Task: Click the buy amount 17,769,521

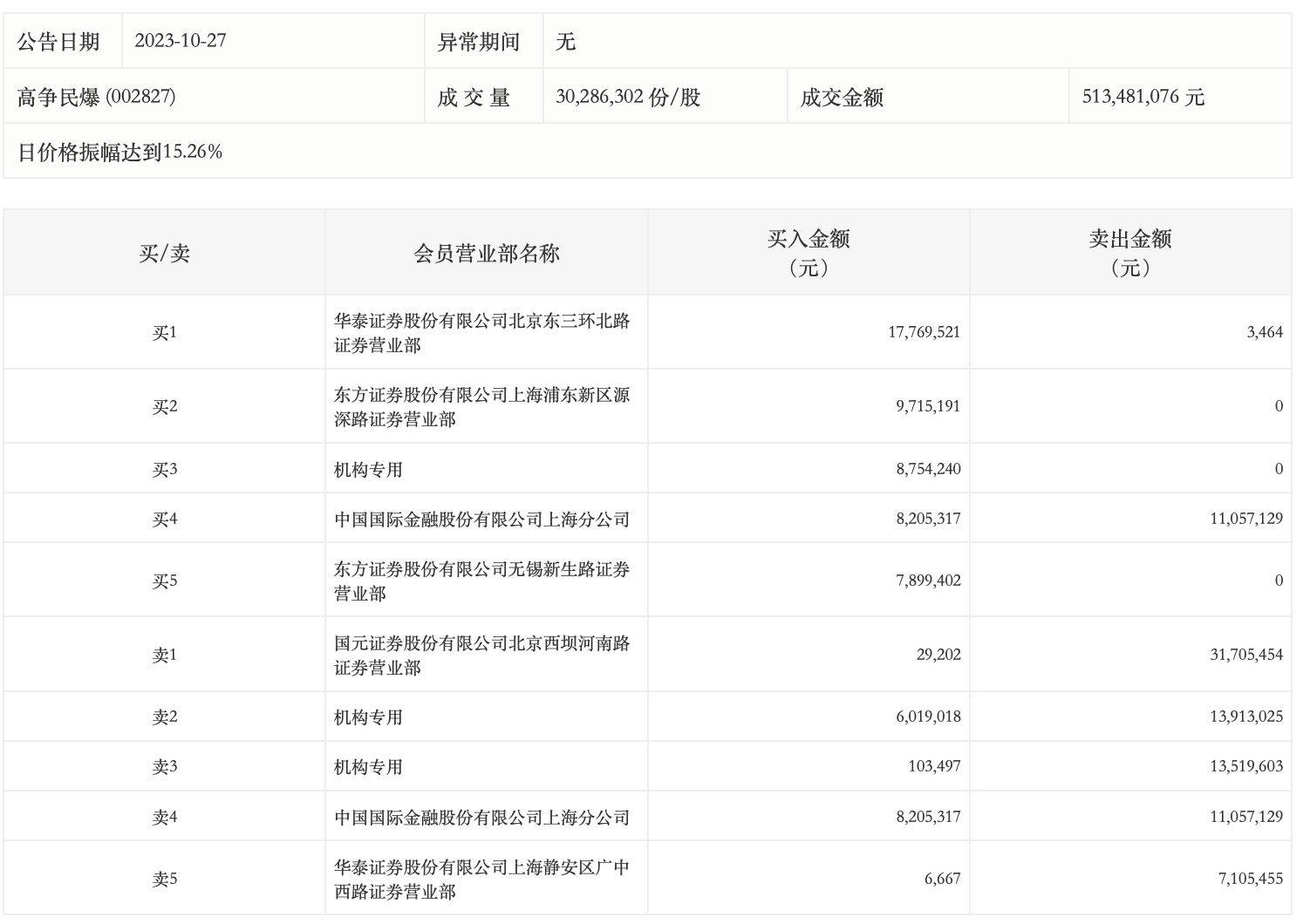Action: (x=924, y=332)
